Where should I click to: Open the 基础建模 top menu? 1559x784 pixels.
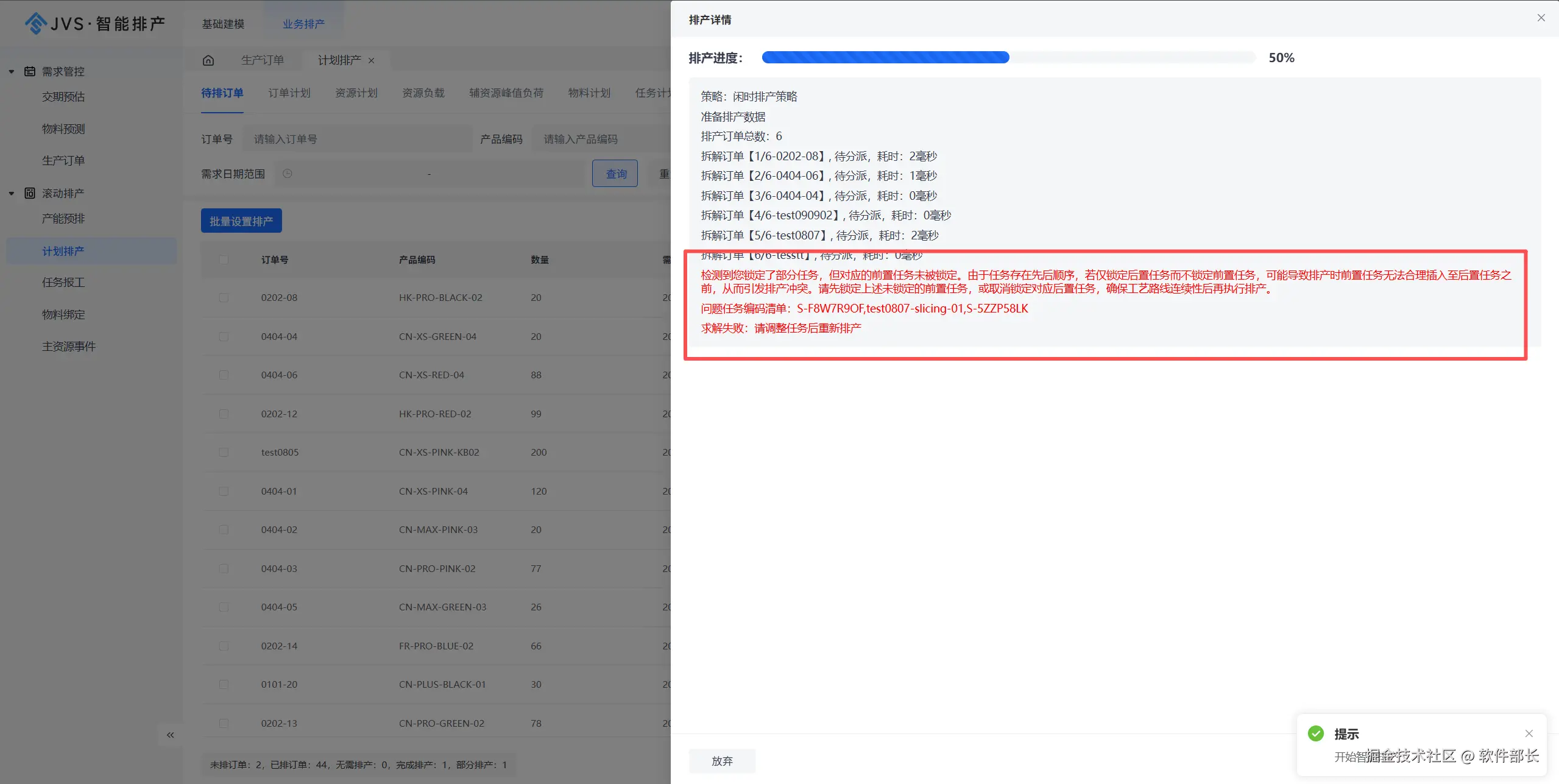pyautogui.click(x=223, y=24)
